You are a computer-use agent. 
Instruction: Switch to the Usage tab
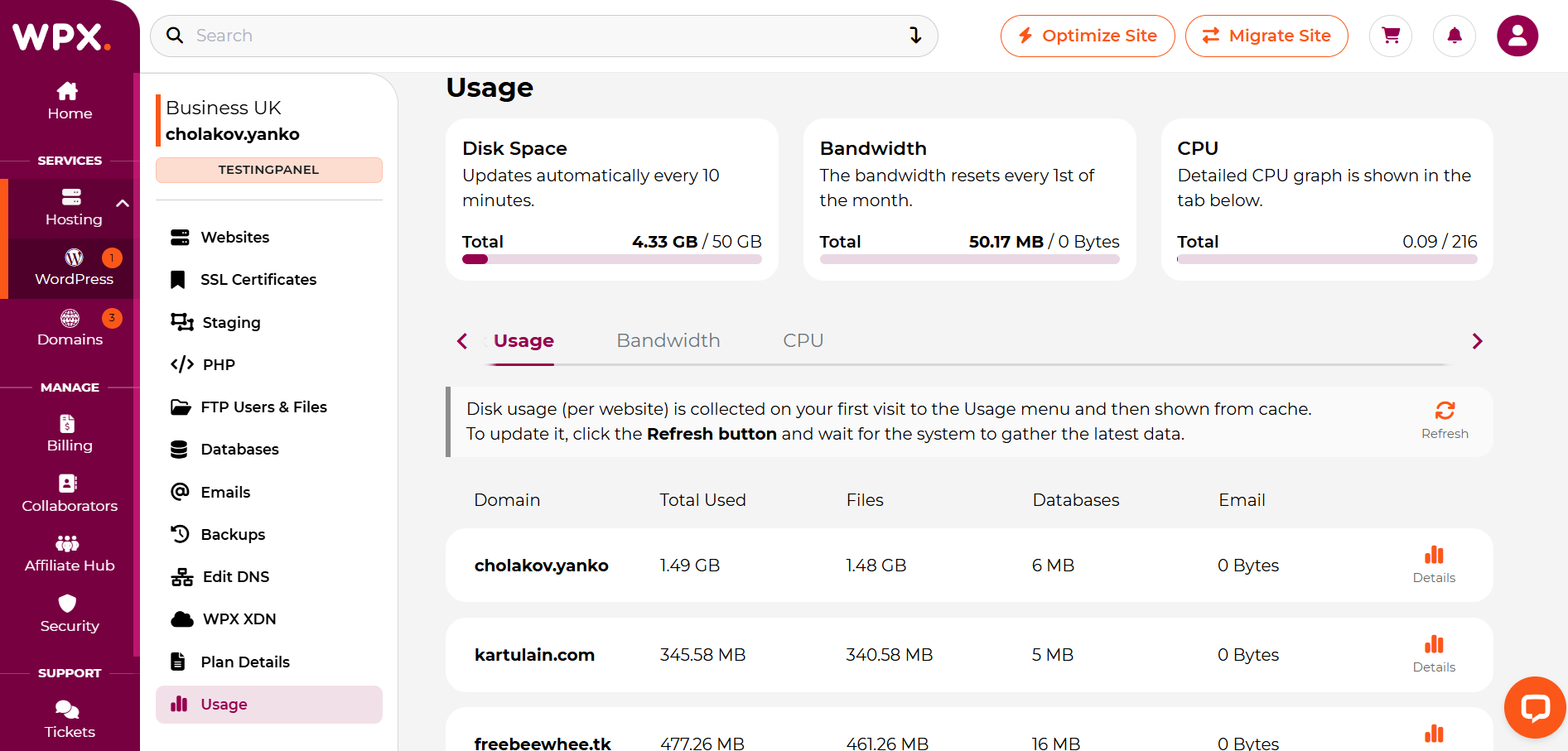(523, 341)
